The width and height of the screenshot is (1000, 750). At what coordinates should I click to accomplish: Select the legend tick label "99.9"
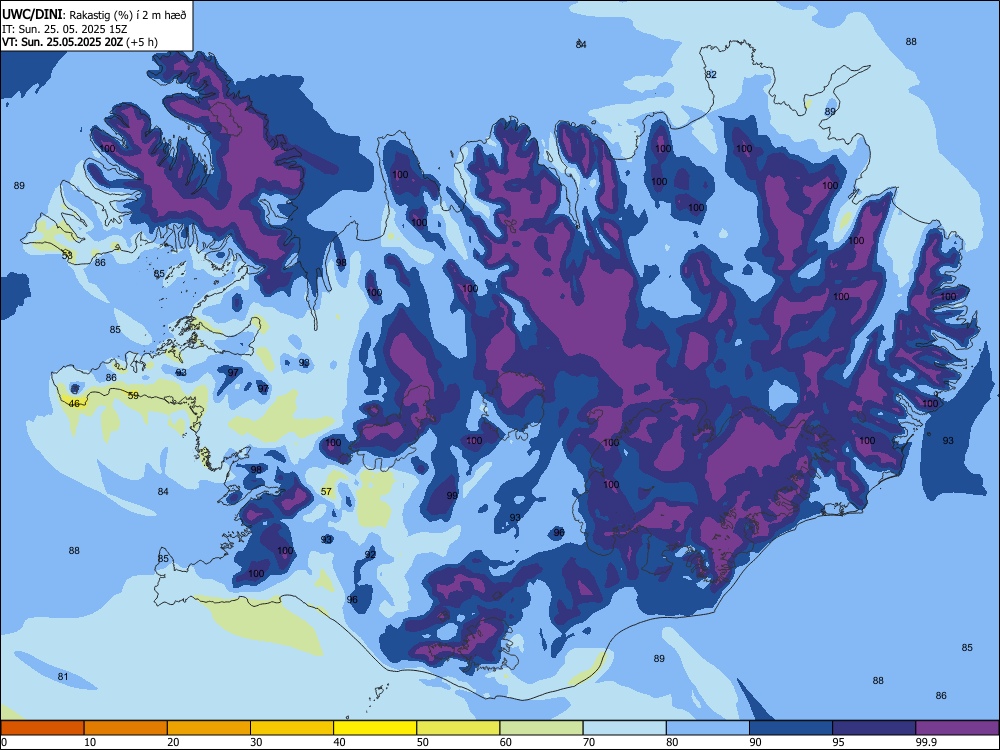click(x=926, y=742)
